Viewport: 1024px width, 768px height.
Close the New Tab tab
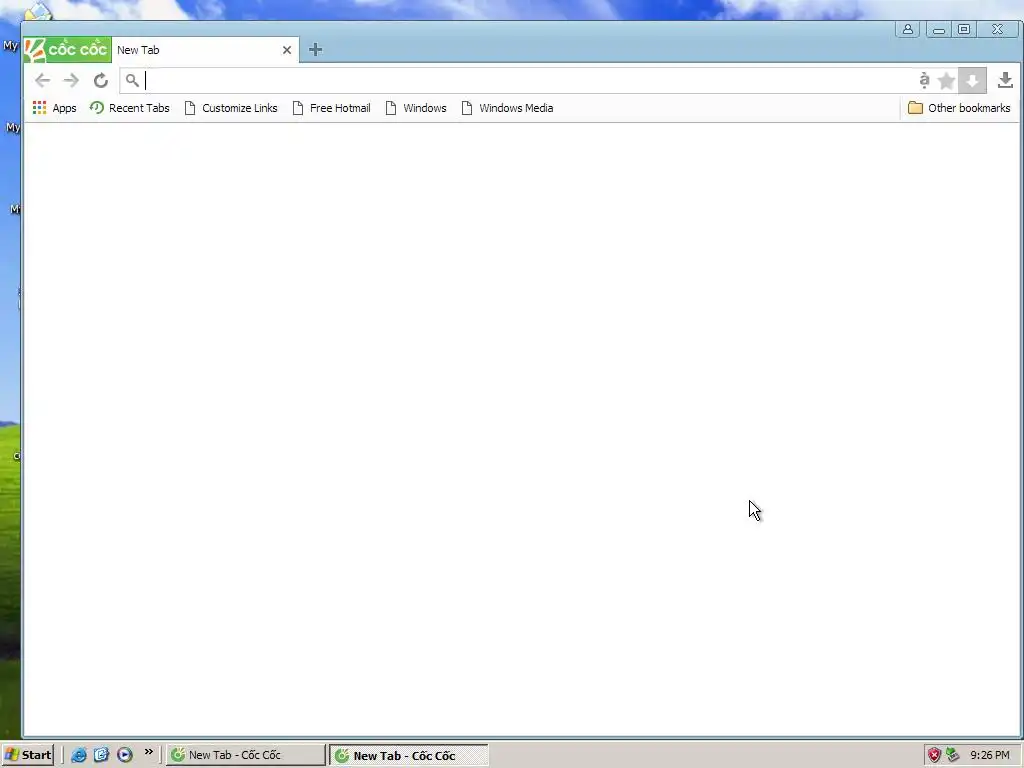tap(287, 50)
